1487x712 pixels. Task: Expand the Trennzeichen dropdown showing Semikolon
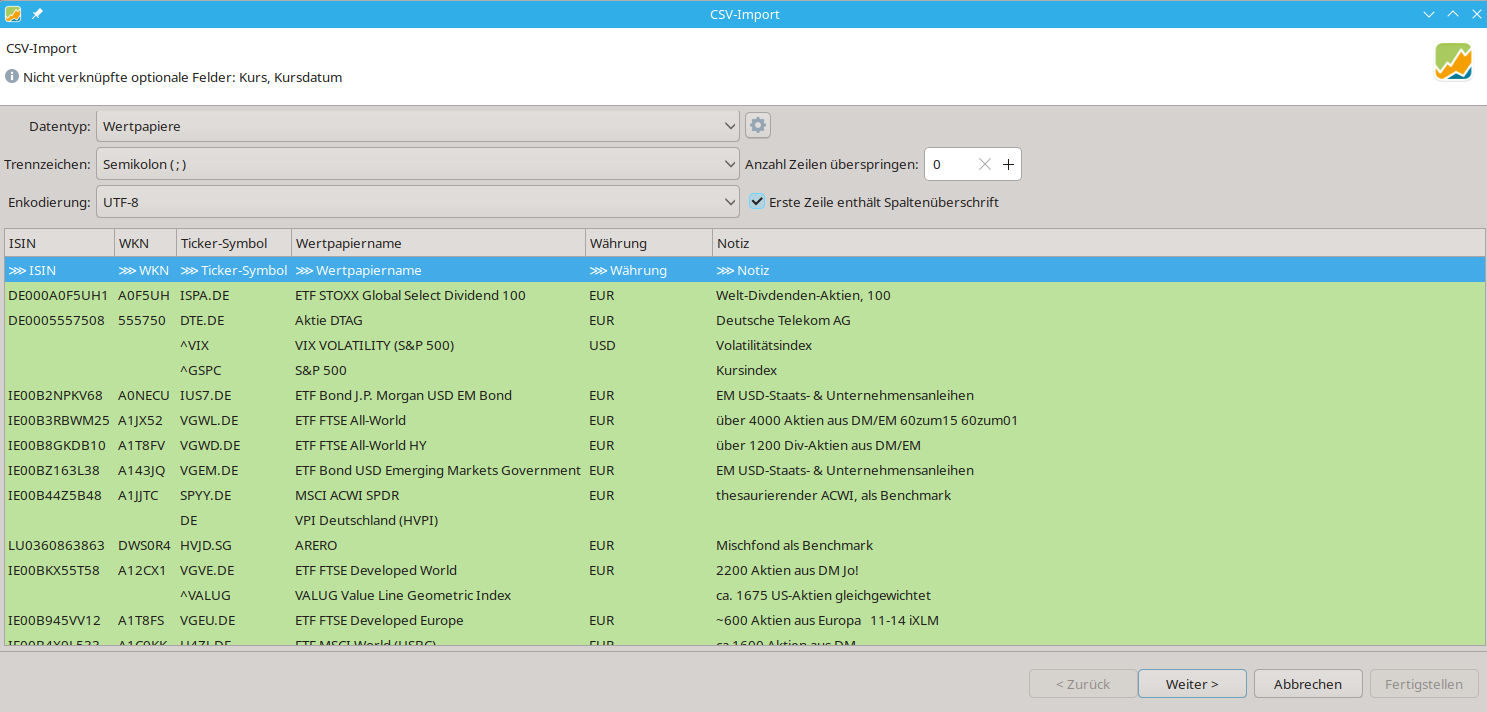[x=418, y=164]
